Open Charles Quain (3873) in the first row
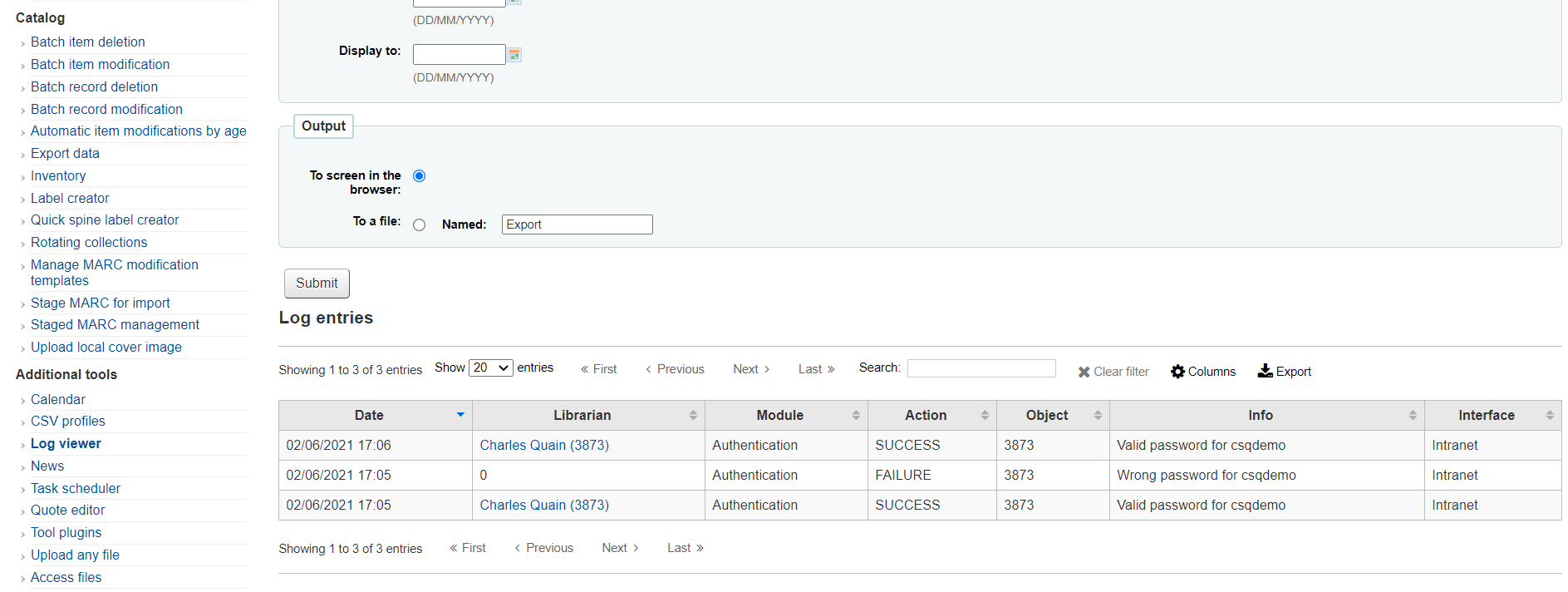 544,446
